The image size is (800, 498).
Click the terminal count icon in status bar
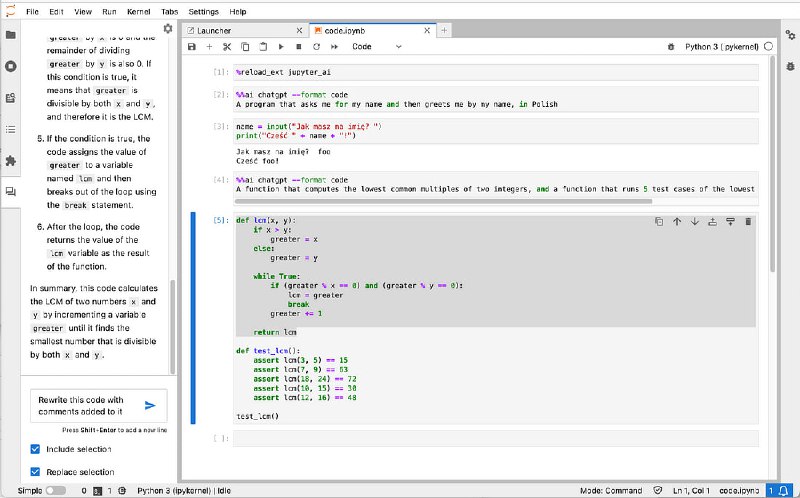click(x=97, y=491)
